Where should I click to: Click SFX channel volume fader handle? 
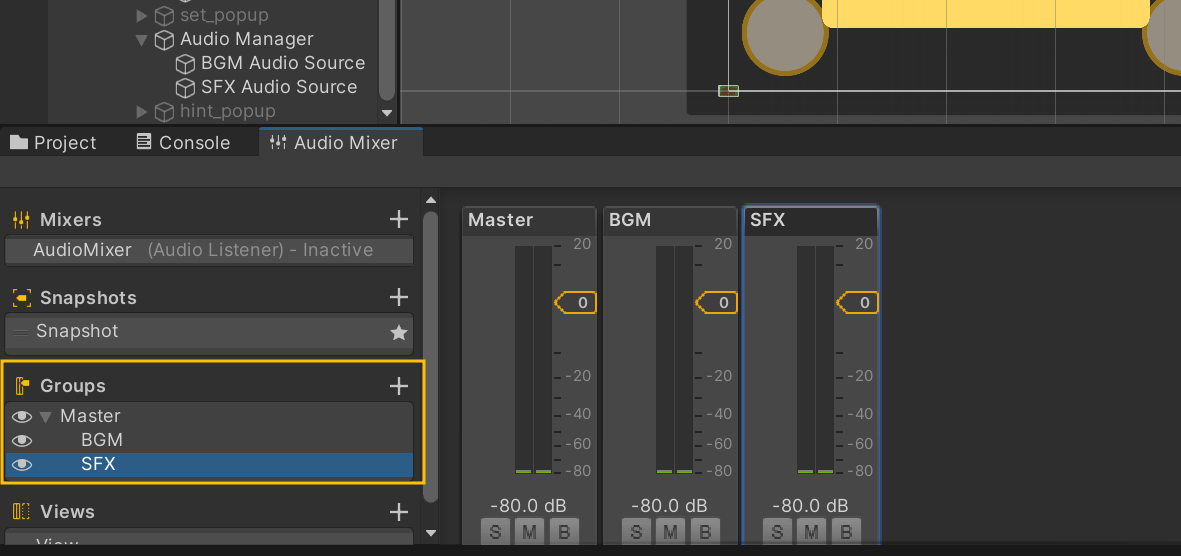click(x=857, y=303)
